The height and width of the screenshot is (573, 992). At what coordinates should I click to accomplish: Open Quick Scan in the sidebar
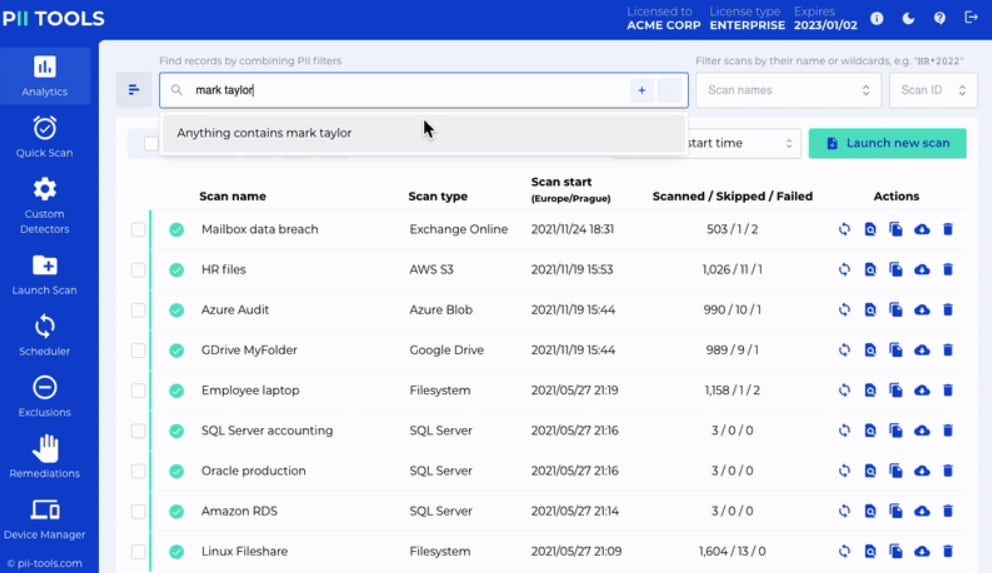44,137
